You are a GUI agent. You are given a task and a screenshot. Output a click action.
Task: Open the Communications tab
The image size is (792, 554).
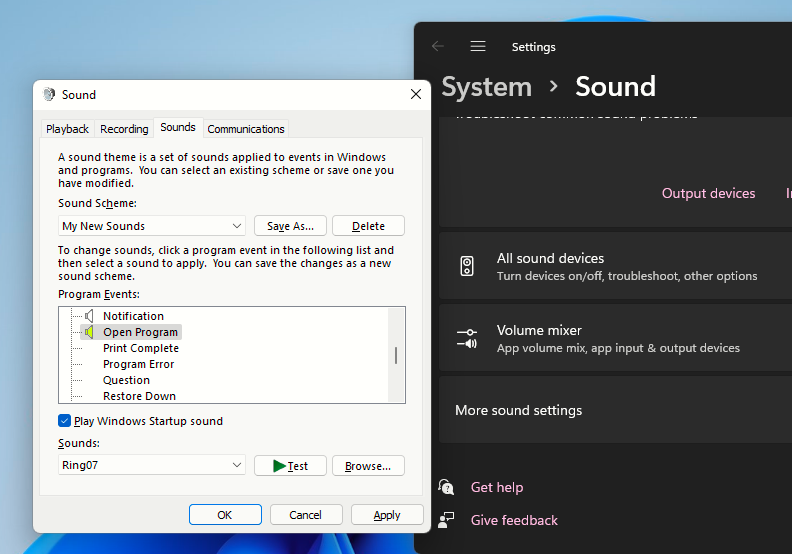pyautogui.click(x=246, y=129)
